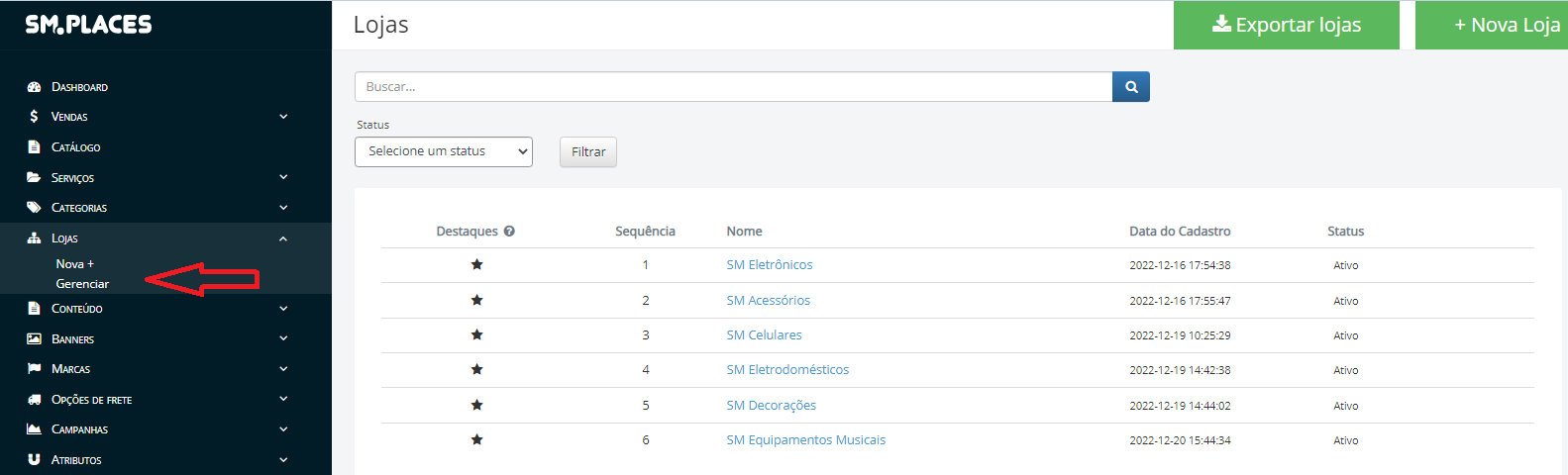This screenshot has width=1568, height=475.
Task: Open the SM Equipamentos Musicais link
Action: [806, 440]
